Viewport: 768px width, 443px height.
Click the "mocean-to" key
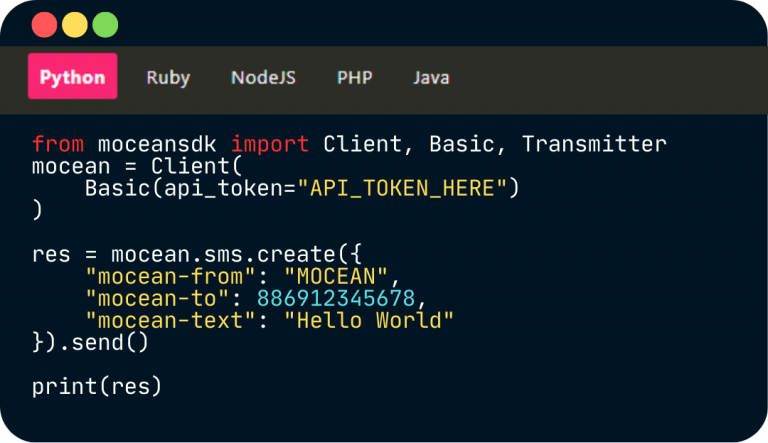150,298
